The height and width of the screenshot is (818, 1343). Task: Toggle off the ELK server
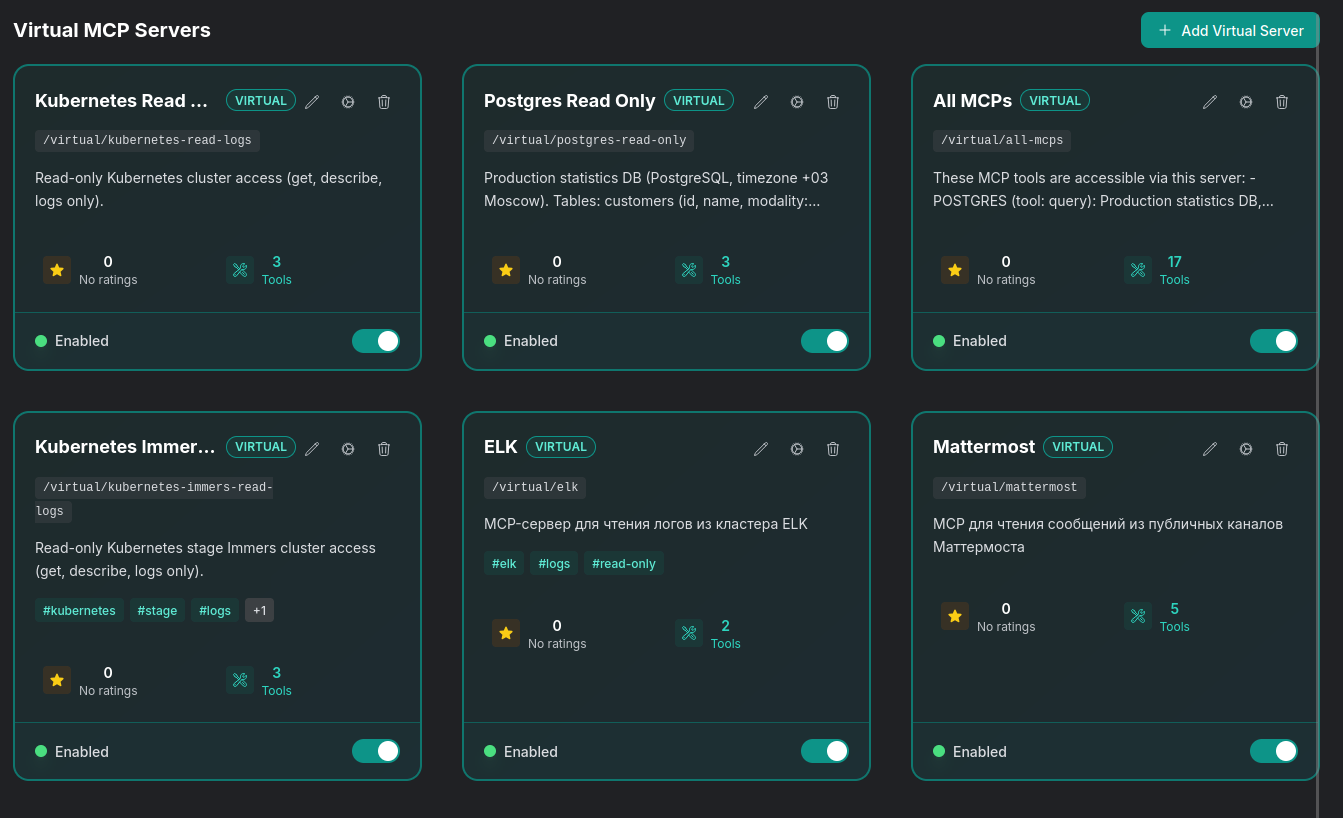tap(825, 751)
